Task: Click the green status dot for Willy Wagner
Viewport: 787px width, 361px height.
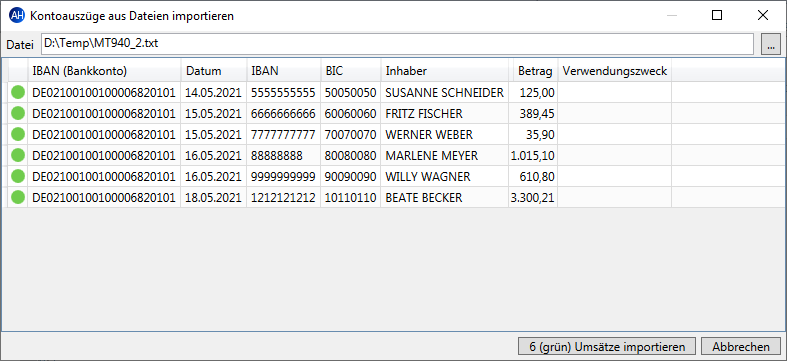Action: (18, 177)
